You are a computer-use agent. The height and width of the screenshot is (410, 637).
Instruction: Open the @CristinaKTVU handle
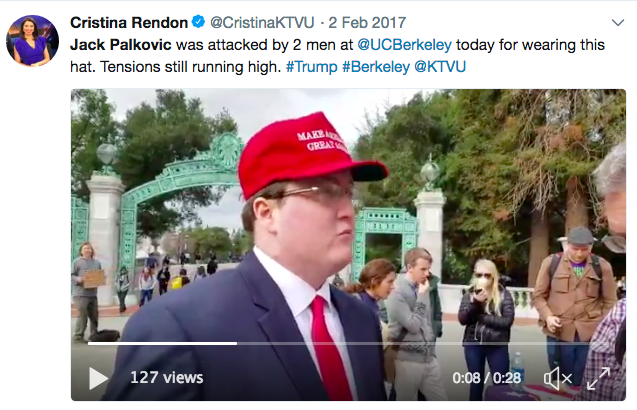[x=262, y=23]
